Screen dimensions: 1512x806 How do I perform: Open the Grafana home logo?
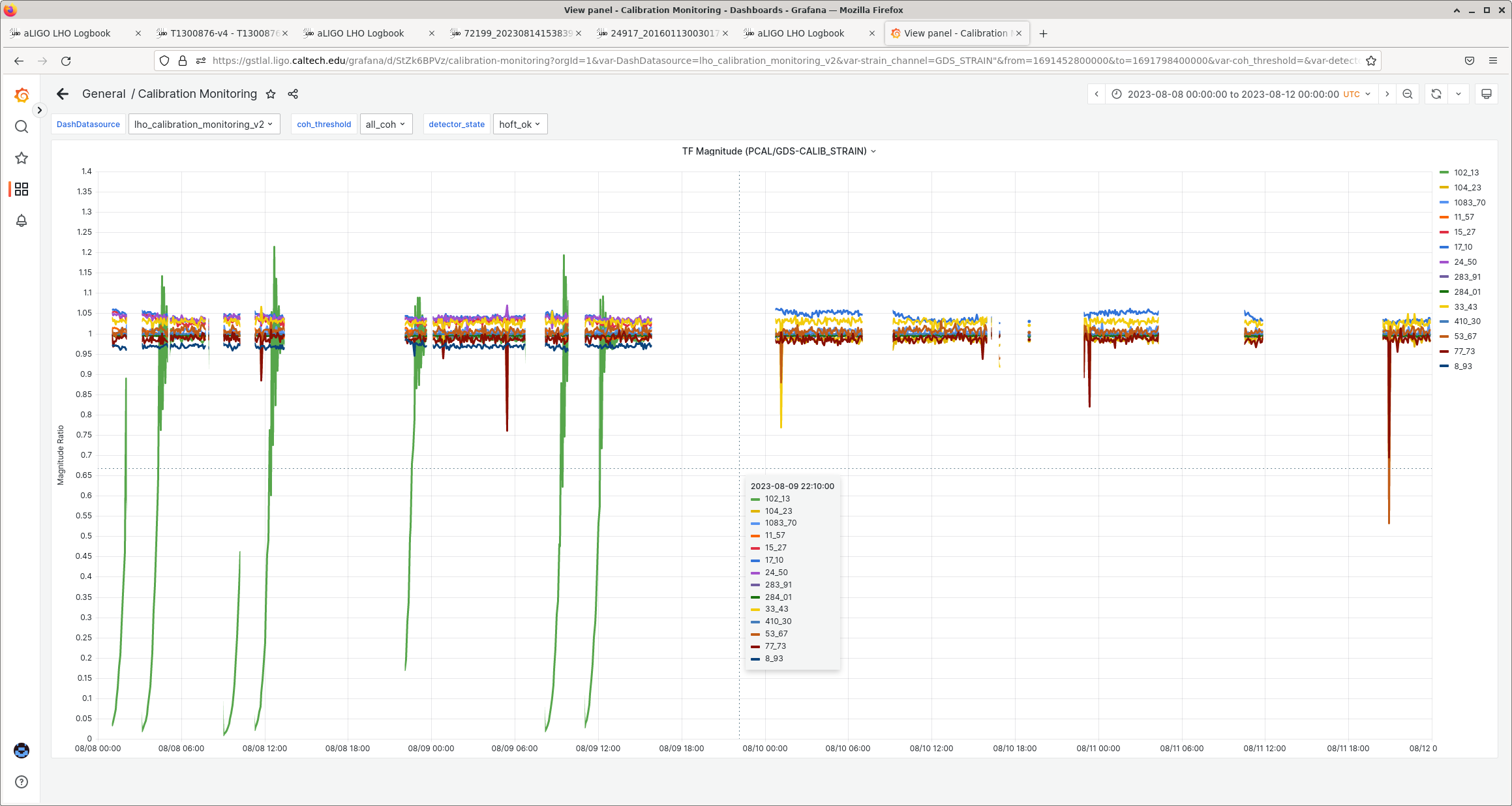pos(22,95)
